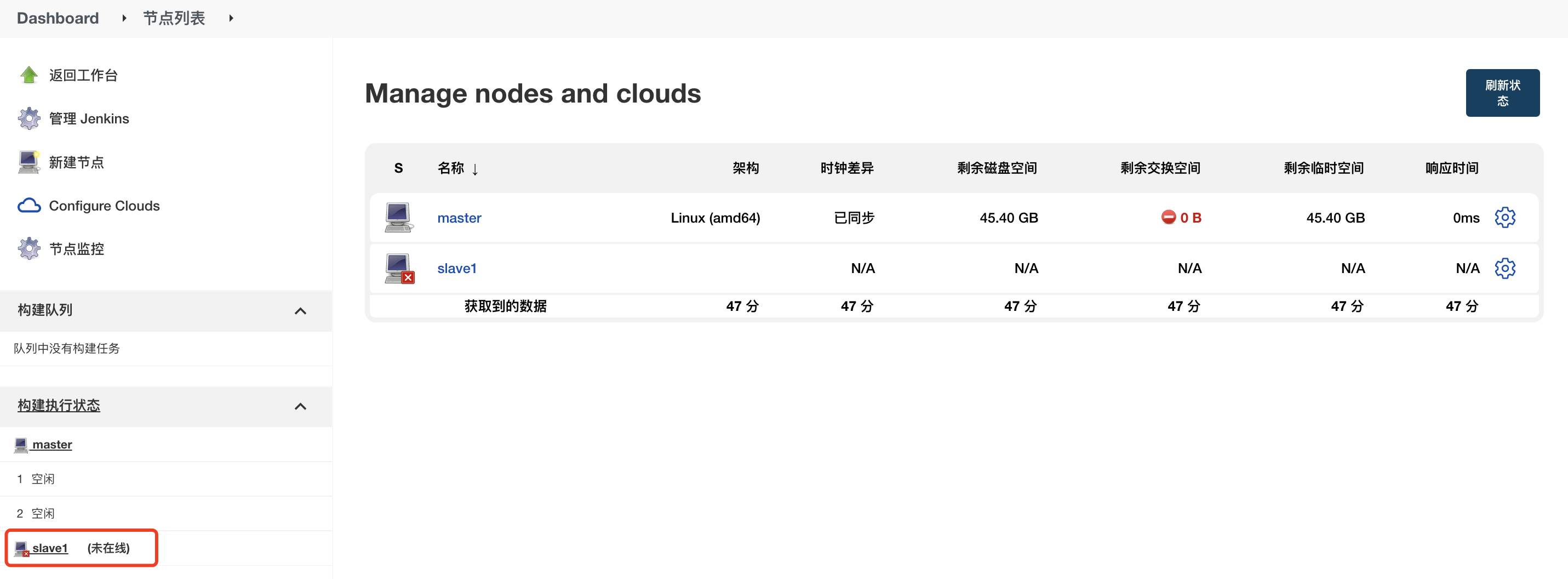Screen dimensions: 1568x579
Task: Click the offline slave1 computer icon in table
Action: click(x=399, y=268)
